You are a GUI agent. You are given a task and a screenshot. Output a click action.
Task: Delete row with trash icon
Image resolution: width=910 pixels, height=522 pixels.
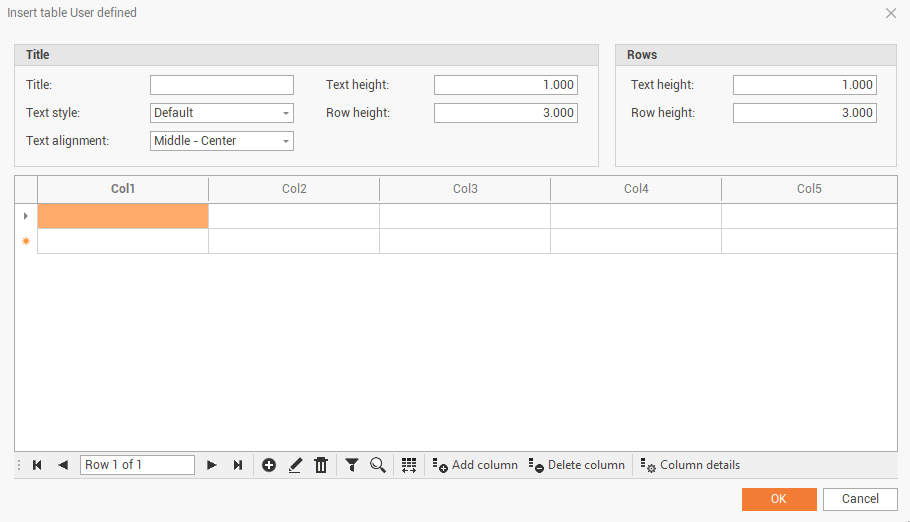pos(321,465)
